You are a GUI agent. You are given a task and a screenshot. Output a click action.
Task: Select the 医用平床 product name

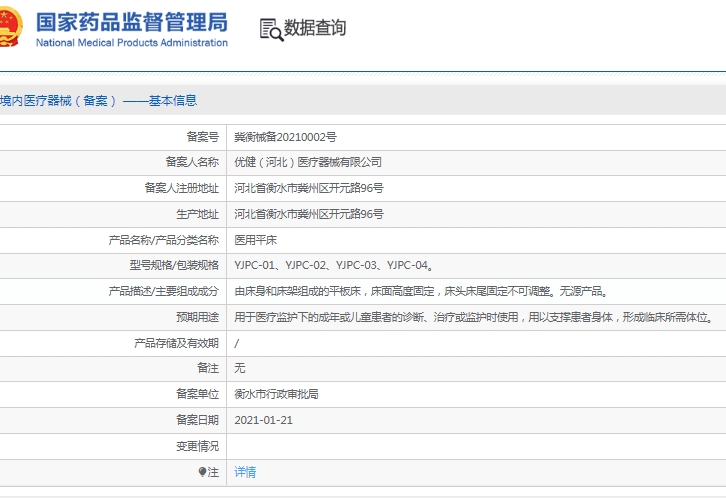(x=256, y=240)
